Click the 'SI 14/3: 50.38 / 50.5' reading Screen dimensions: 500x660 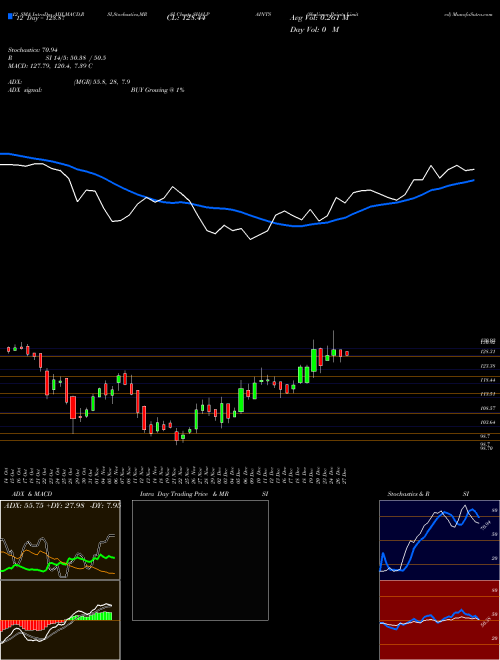[76, 58]
